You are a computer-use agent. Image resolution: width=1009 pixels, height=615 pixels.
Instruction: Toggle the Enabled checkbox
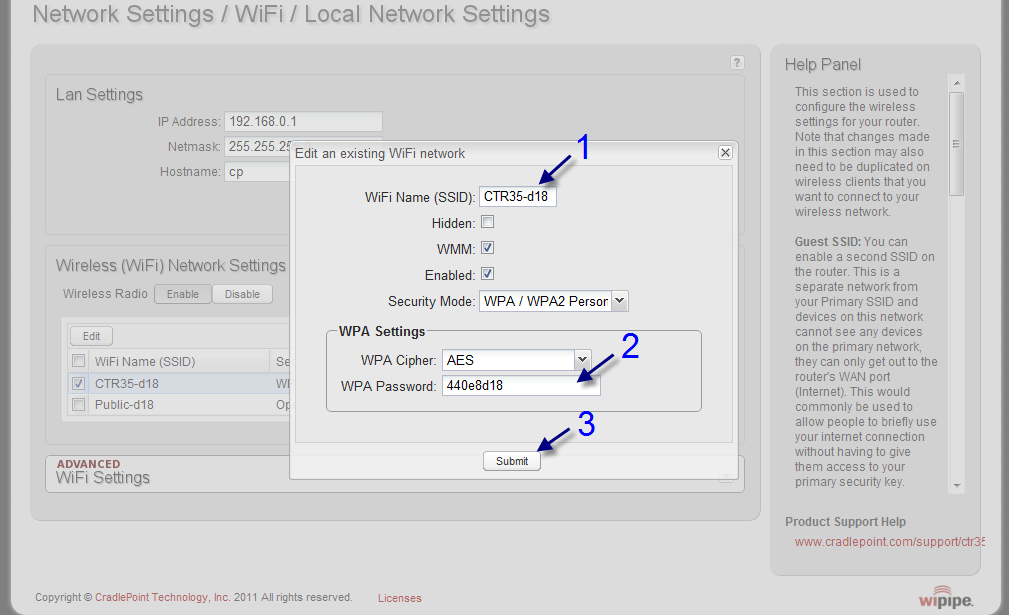tap(488, 273)
